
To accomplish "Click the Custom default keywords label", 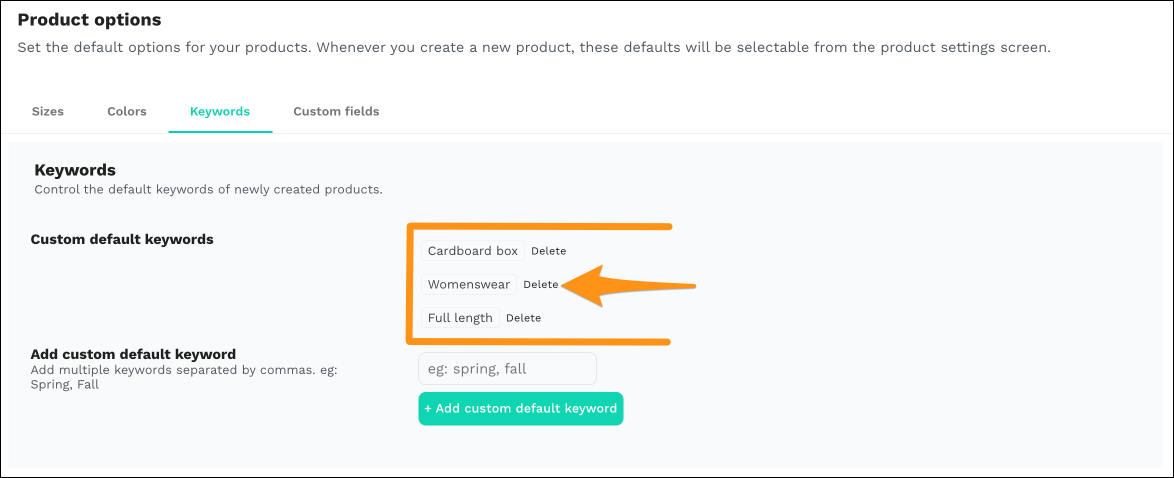I will [122, 240].
